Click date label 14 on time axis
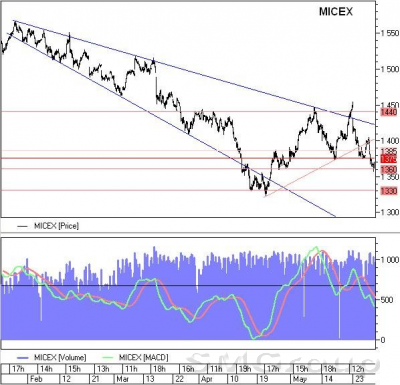This screenshot has height=385, width=400. click(328, 379)
